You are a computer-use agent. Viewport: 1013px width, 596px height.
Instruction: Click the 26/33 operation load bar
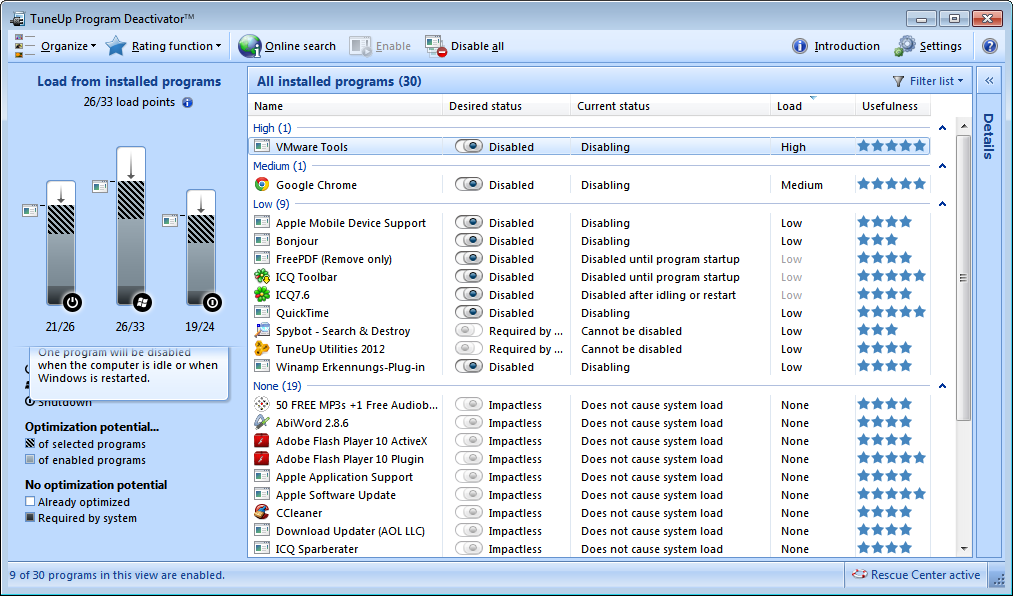[131, 226]
